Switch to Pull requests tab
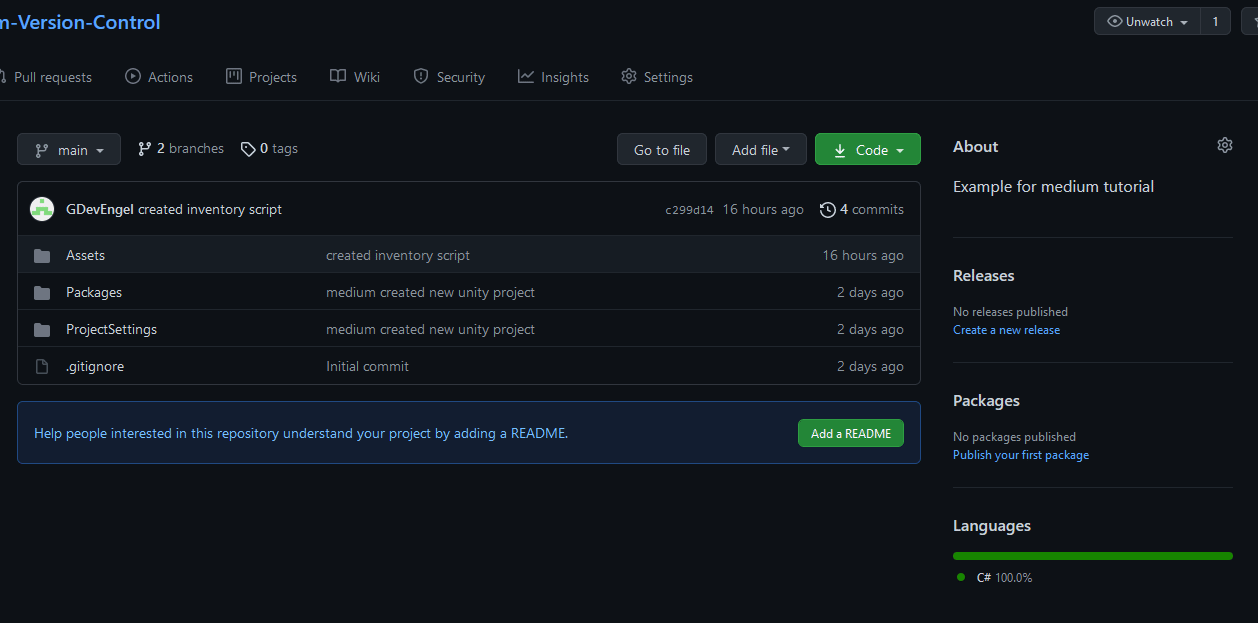Screen dimensions: 1258x623 pos(44,77)
